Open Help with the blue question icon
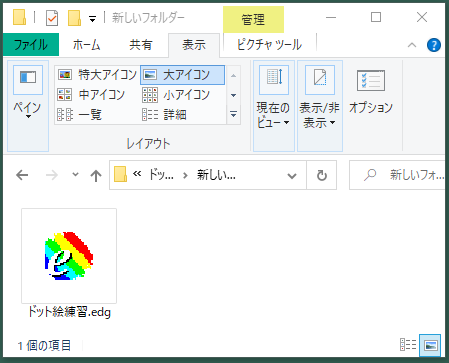Image resolution: width=449 pixels, height=363 pixels. pyautogui.click(x=434, y=45)
